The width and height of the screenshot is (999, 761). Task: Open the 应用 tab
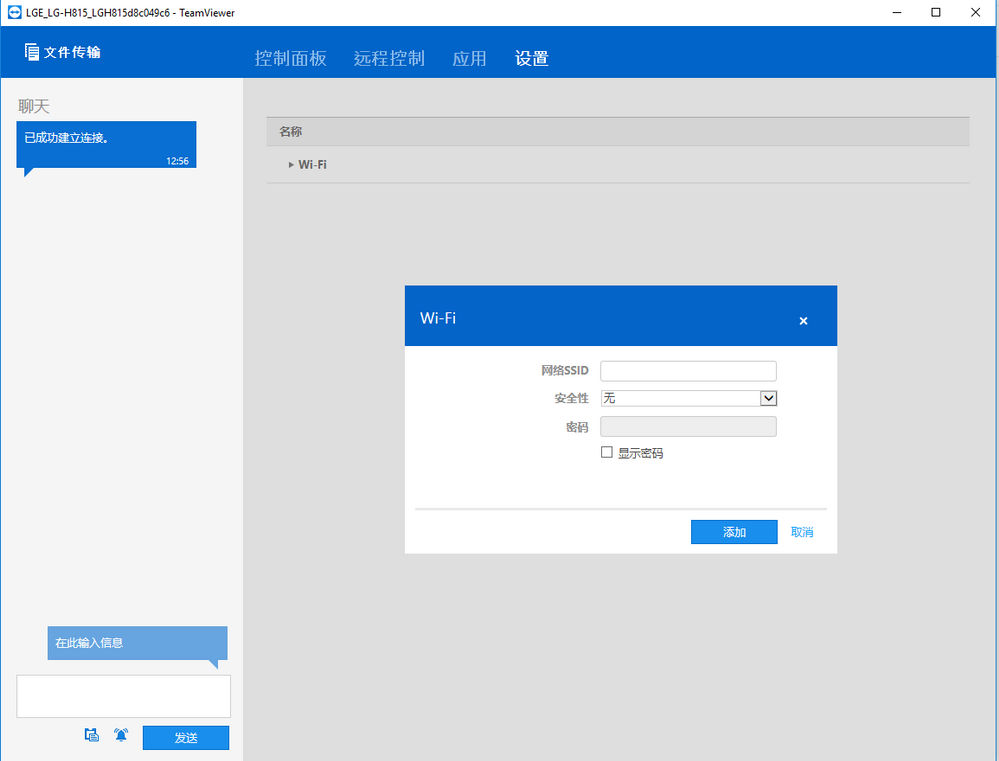point(469,58)
